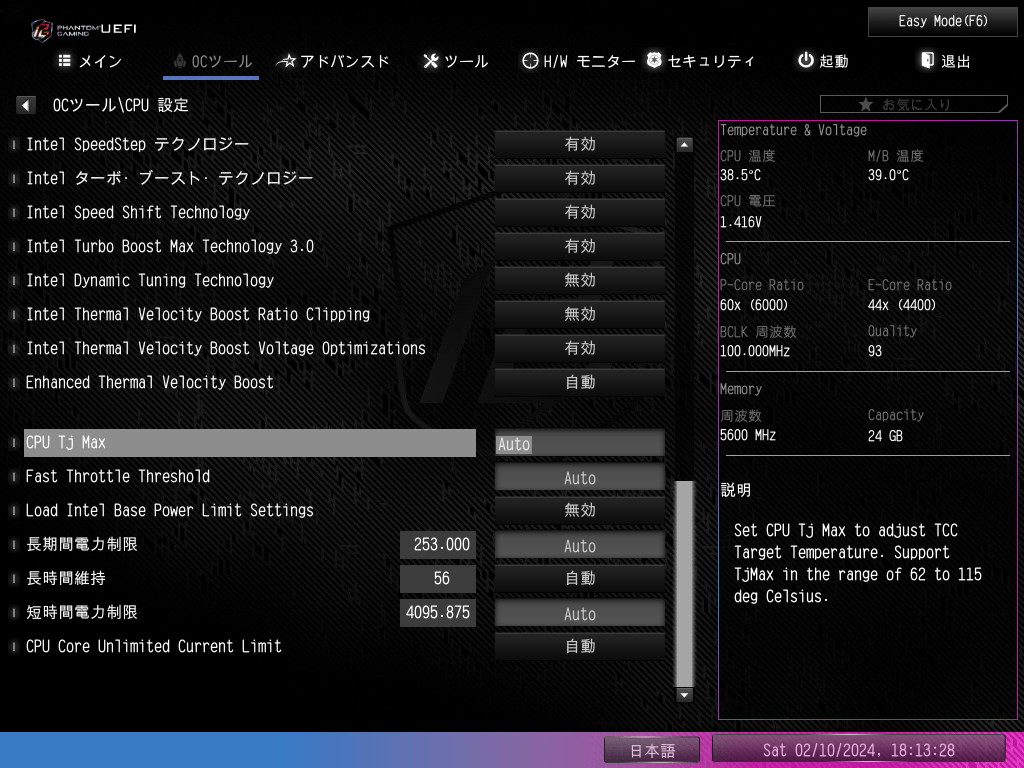
Task: Click the power icon of the 起動 tab
Action: (x=806, y=61)
